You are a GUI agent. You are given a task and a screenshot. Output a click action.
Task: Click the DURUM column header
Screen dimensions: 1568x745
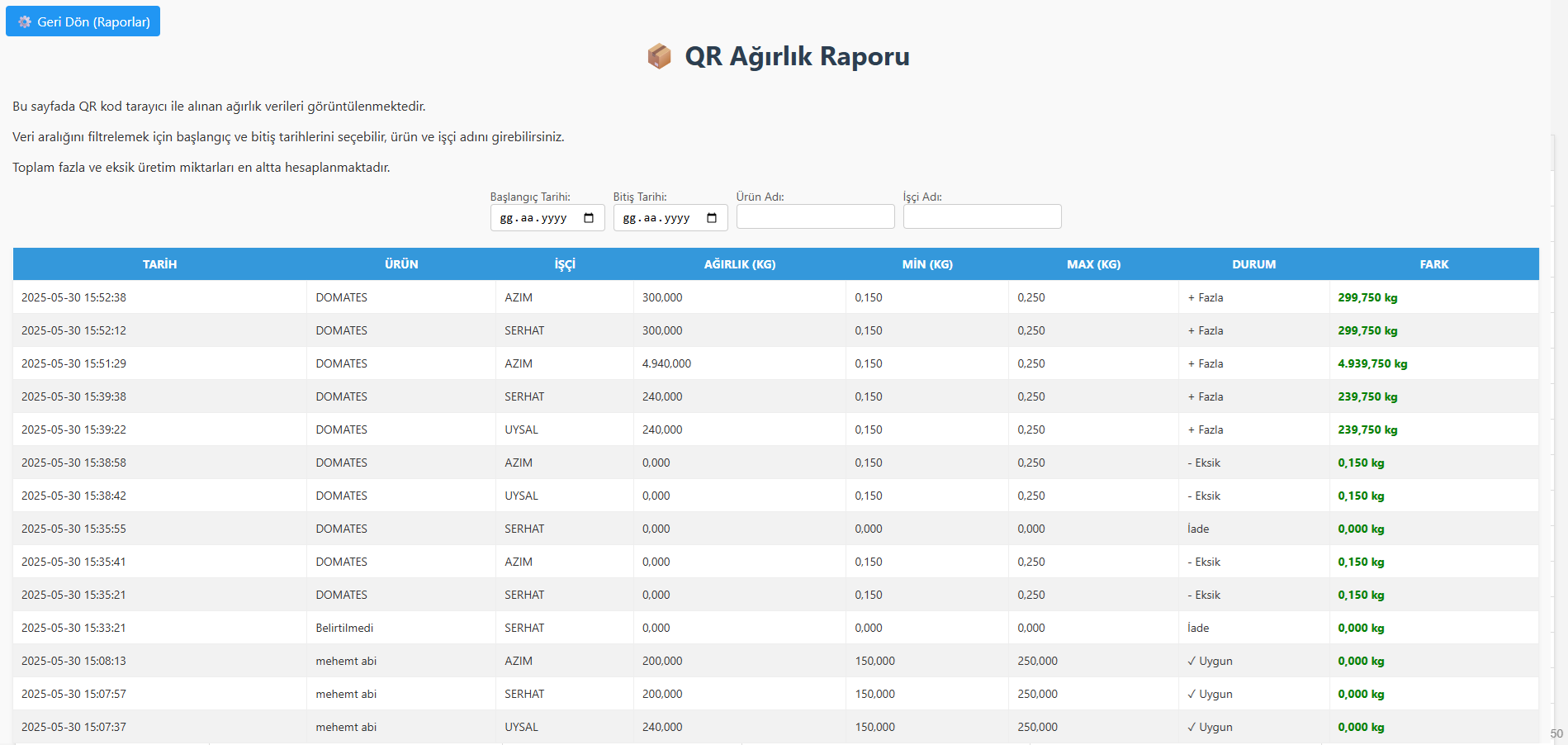pos(1253,264)
